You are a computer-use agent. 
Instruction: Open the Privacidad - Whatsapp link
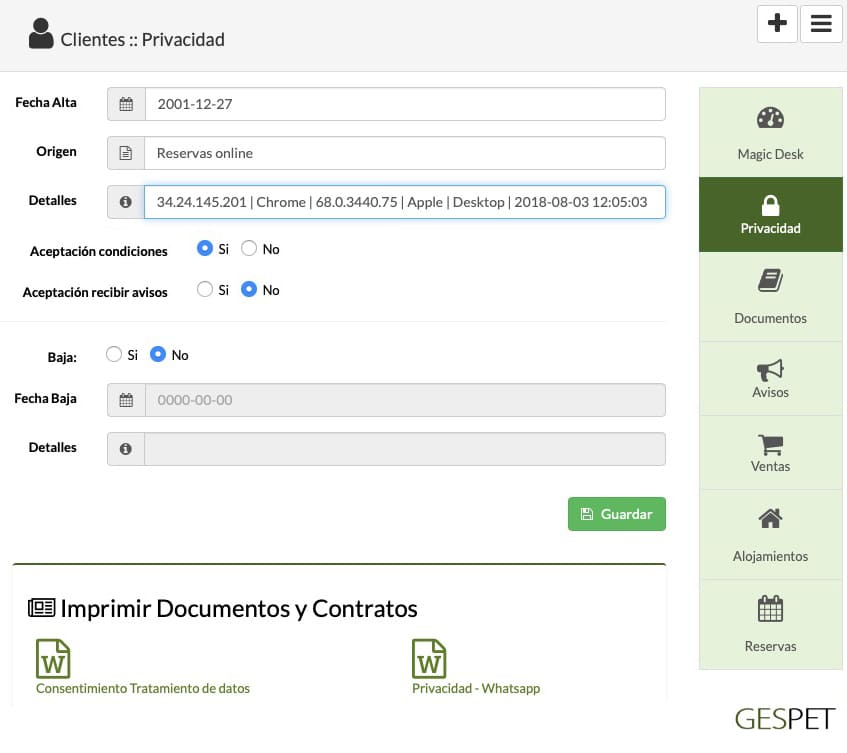476,689
